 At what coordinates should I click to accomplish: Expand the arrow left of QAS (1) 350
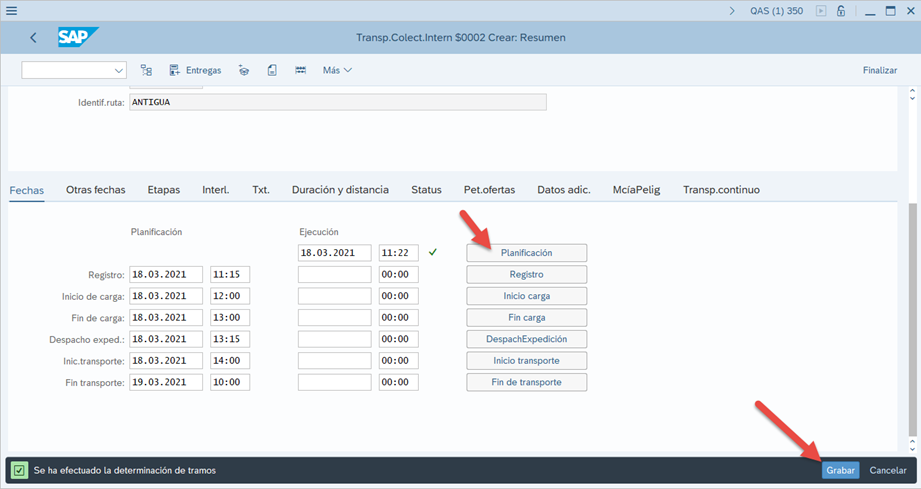(x=733, y=11)
